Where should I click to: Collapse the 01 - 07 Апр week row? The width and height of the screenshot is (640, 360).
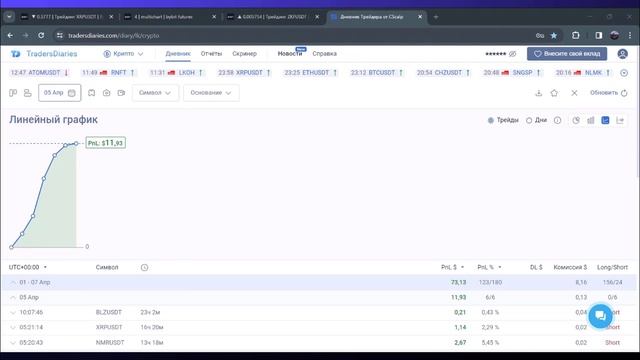(x=13, y=282)
